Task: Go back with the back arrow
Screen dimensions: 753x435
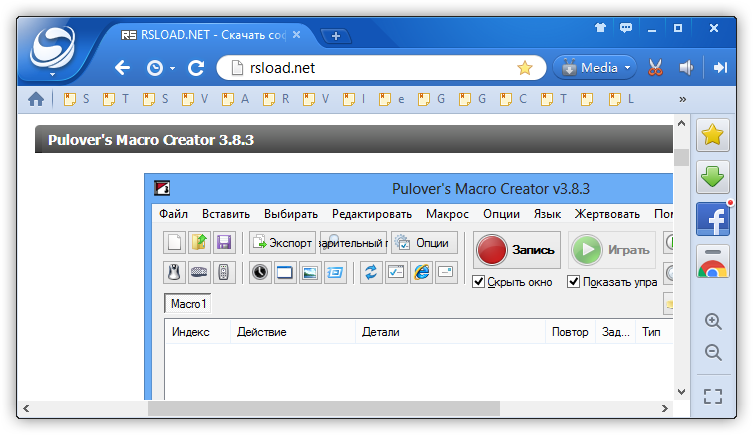Action: pos(122,68)
